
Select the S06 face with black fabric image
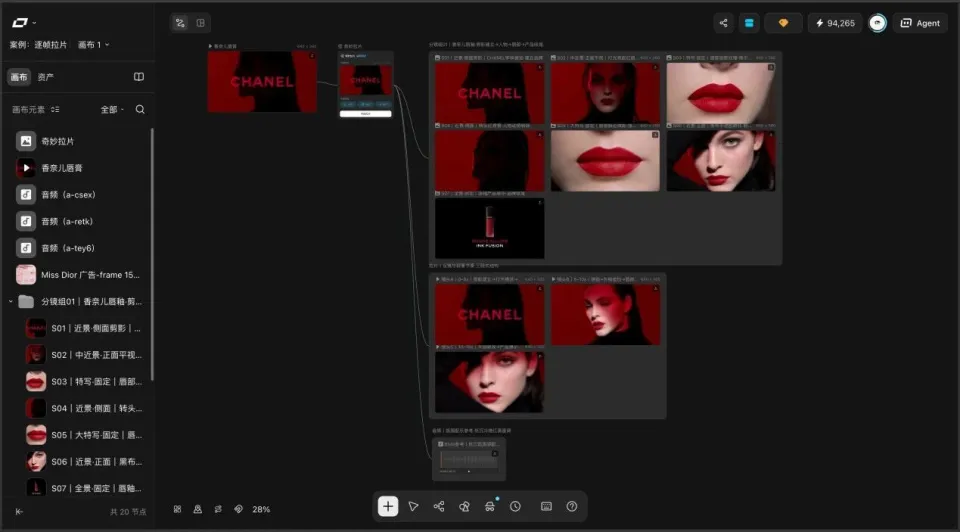pyautogui.click(x=721, y=160)
